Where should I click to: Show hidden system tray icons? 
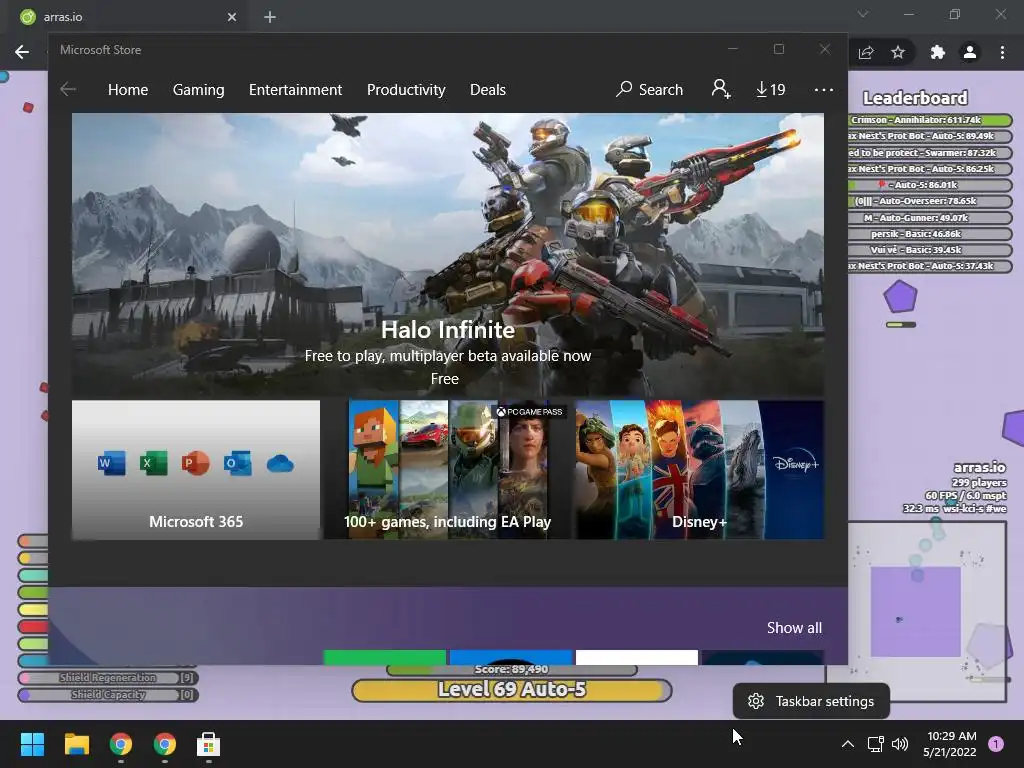(x=848, y=744)
